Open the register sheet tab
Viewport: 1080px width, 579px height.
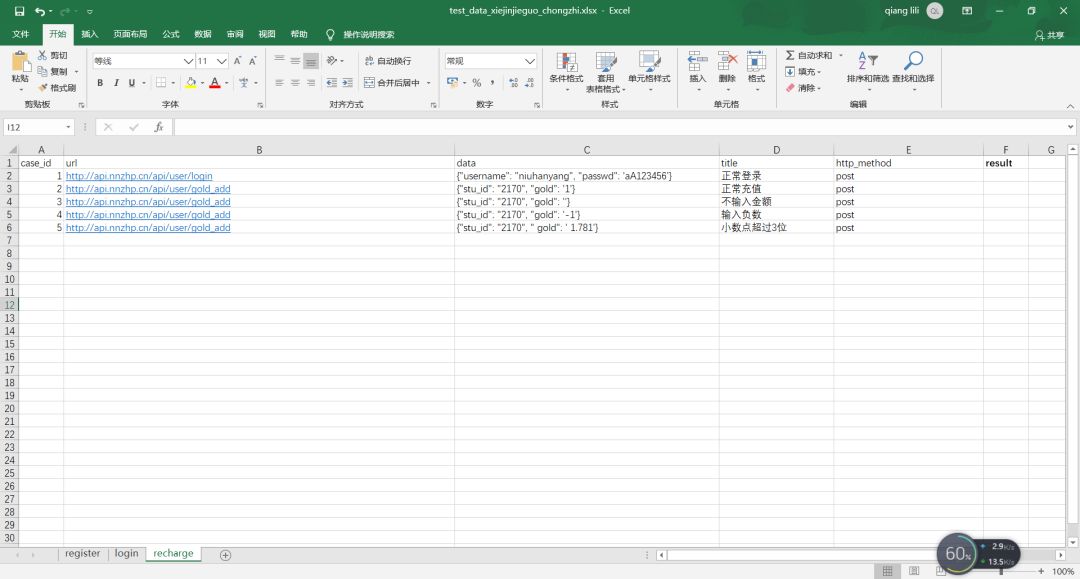[x=83, y=554]
